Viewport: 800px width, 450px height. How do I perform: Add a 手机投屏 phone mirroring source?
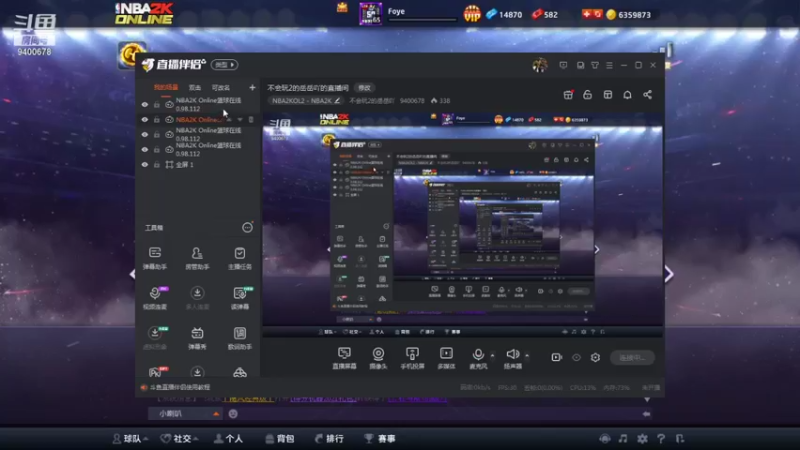click(412, 358)
